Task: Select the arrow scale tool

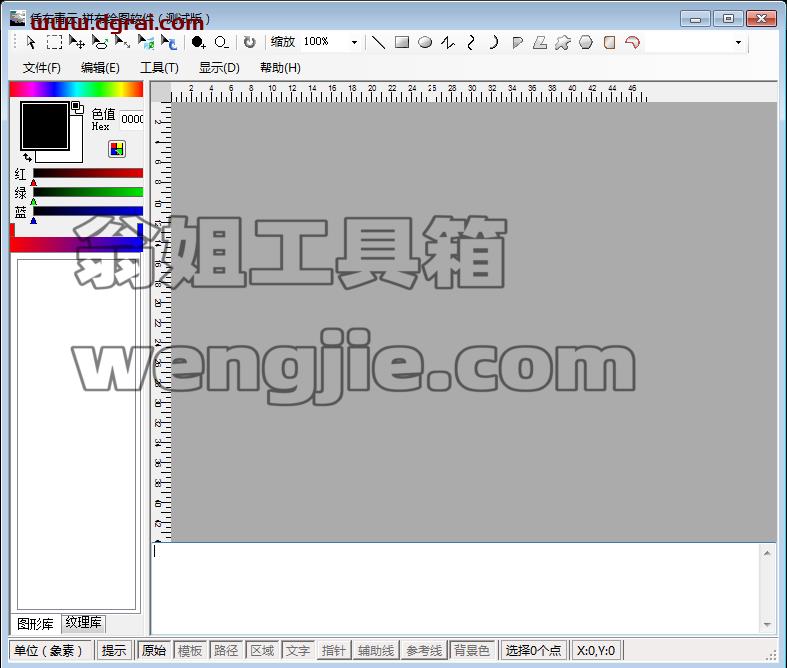Action: 122,43
